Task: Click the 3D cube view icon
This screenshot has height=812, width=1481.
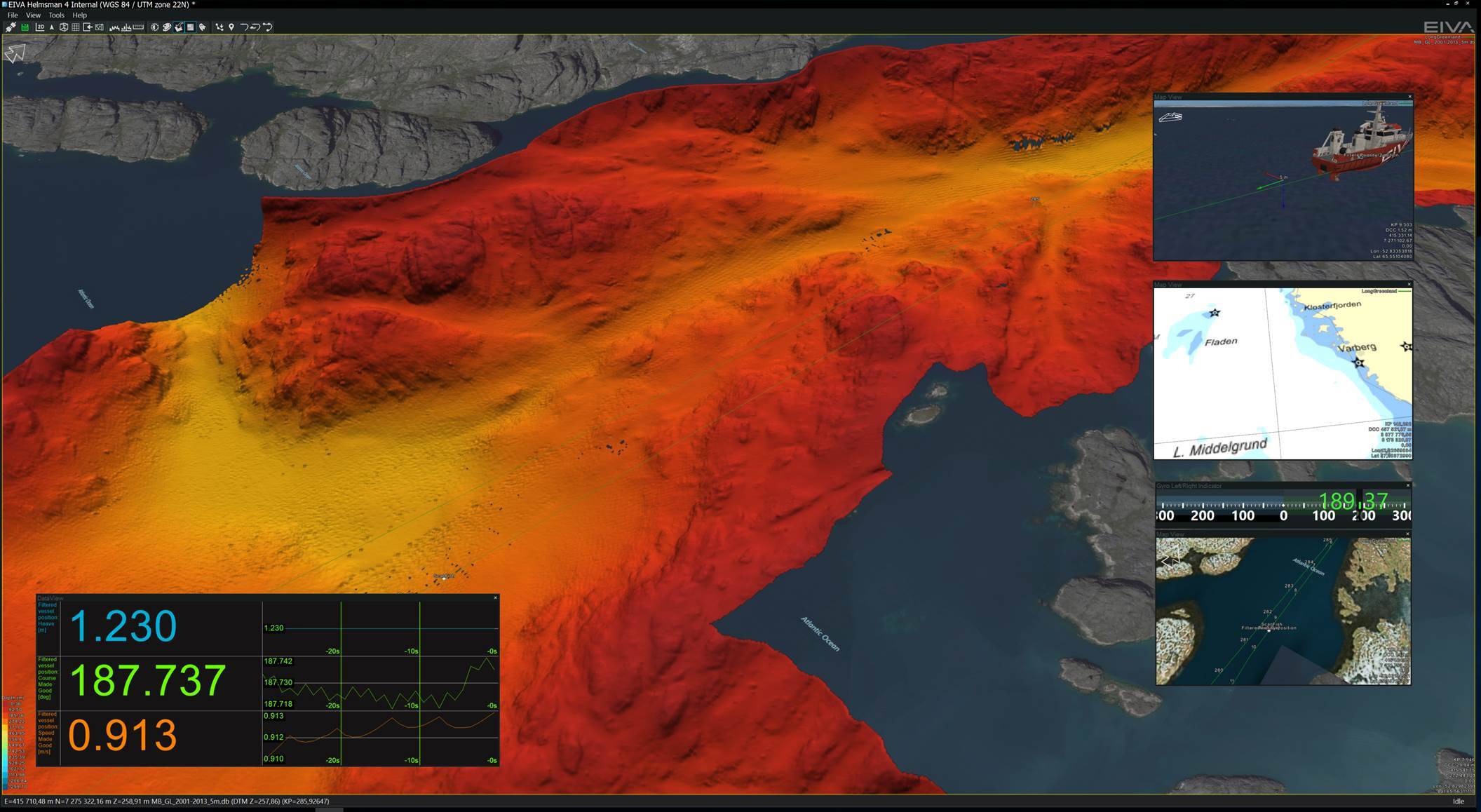Action: tap(64, 27)
